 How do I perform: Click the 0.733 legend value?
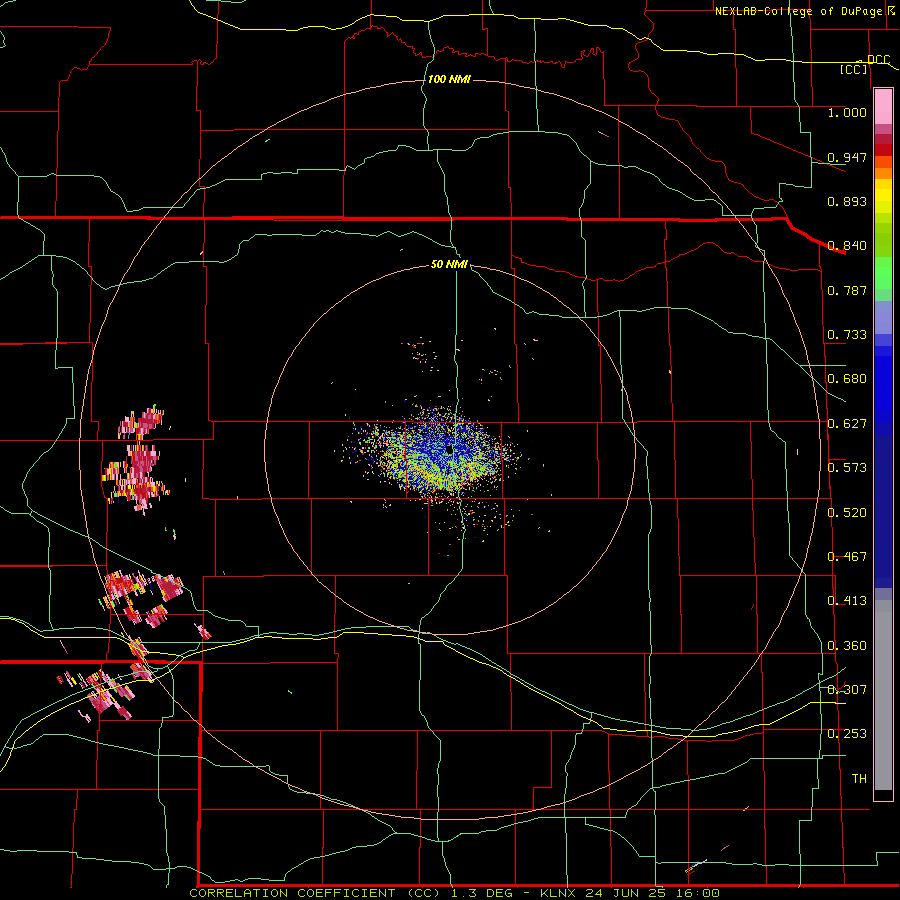pyautogui.click(x=847, y=335)
